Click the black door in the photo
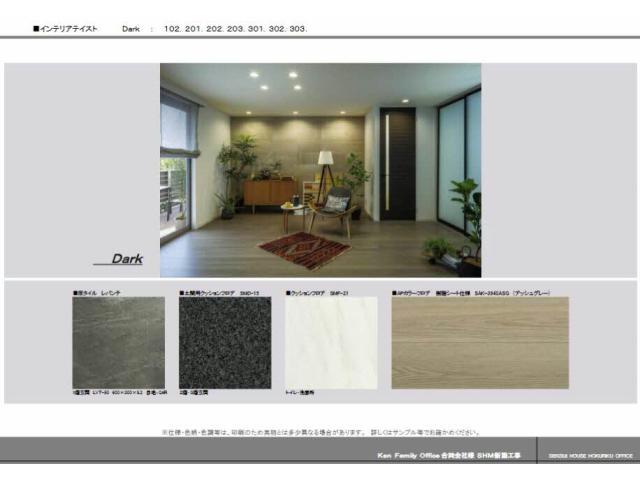This screenshot has width=640, height=480. (x=397, y=163)
